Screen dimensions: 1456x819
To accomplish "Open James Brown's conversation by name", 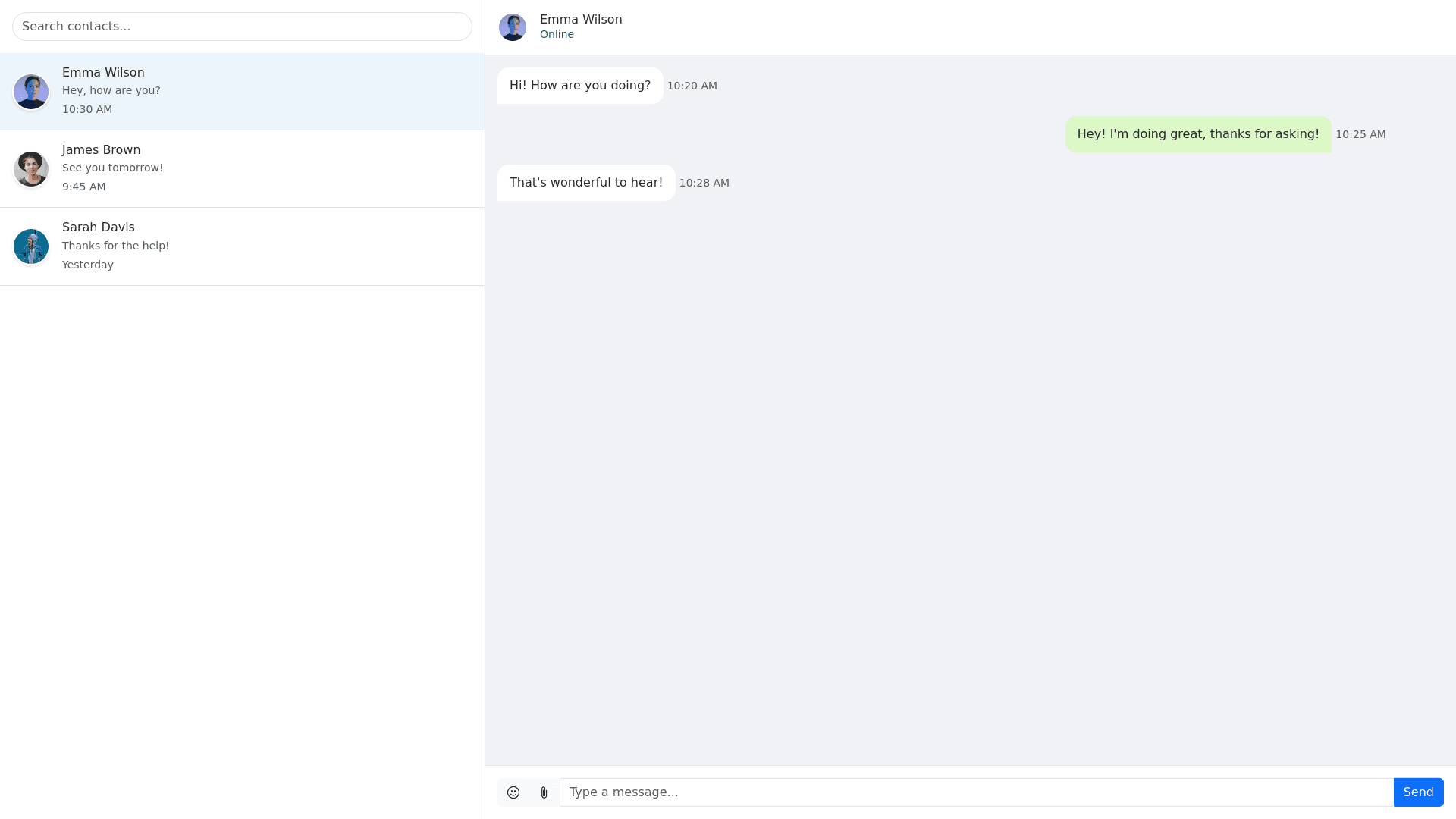I will pos(101,150).
